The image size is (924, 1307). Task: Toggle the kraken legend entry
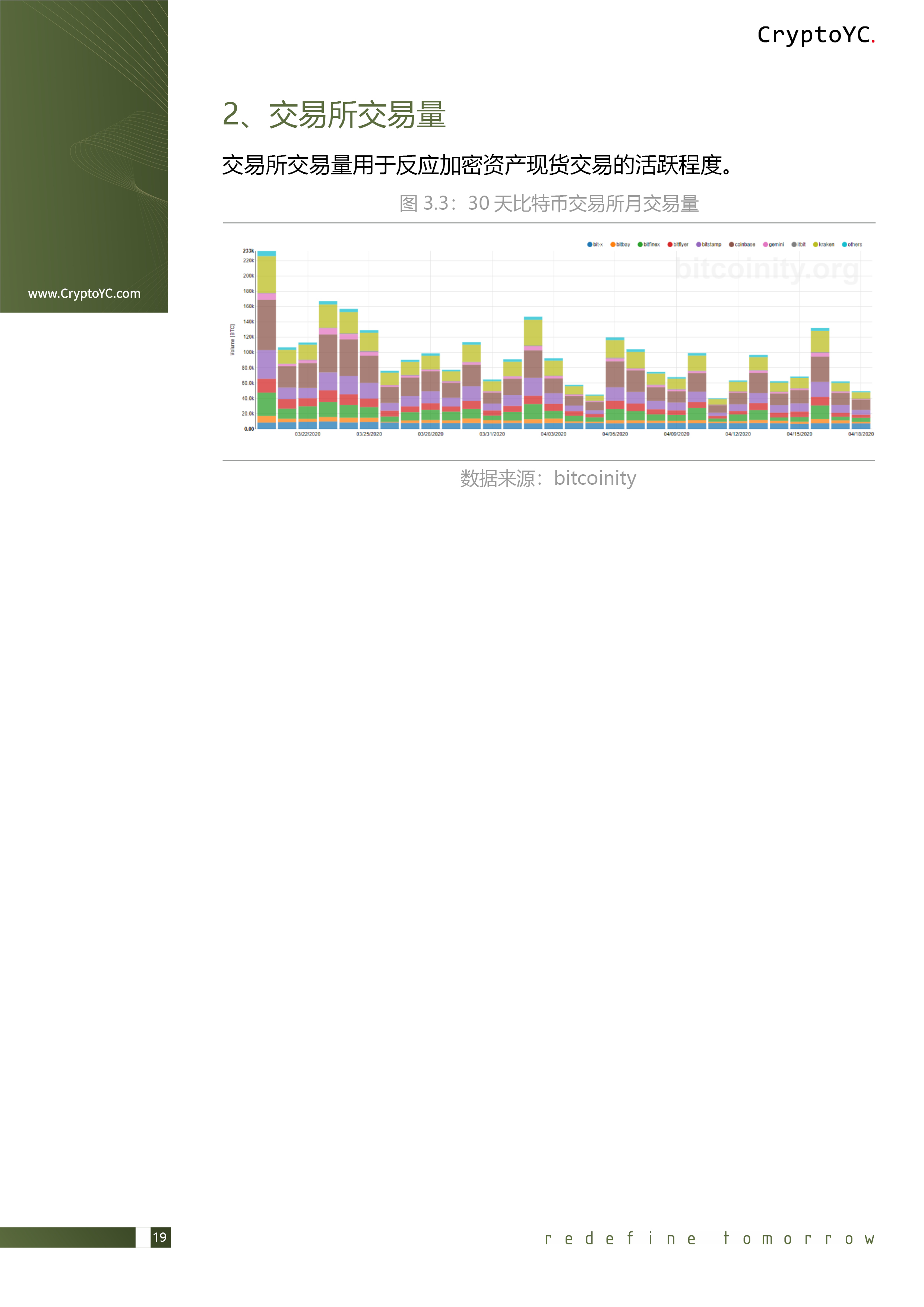(823, 244)
